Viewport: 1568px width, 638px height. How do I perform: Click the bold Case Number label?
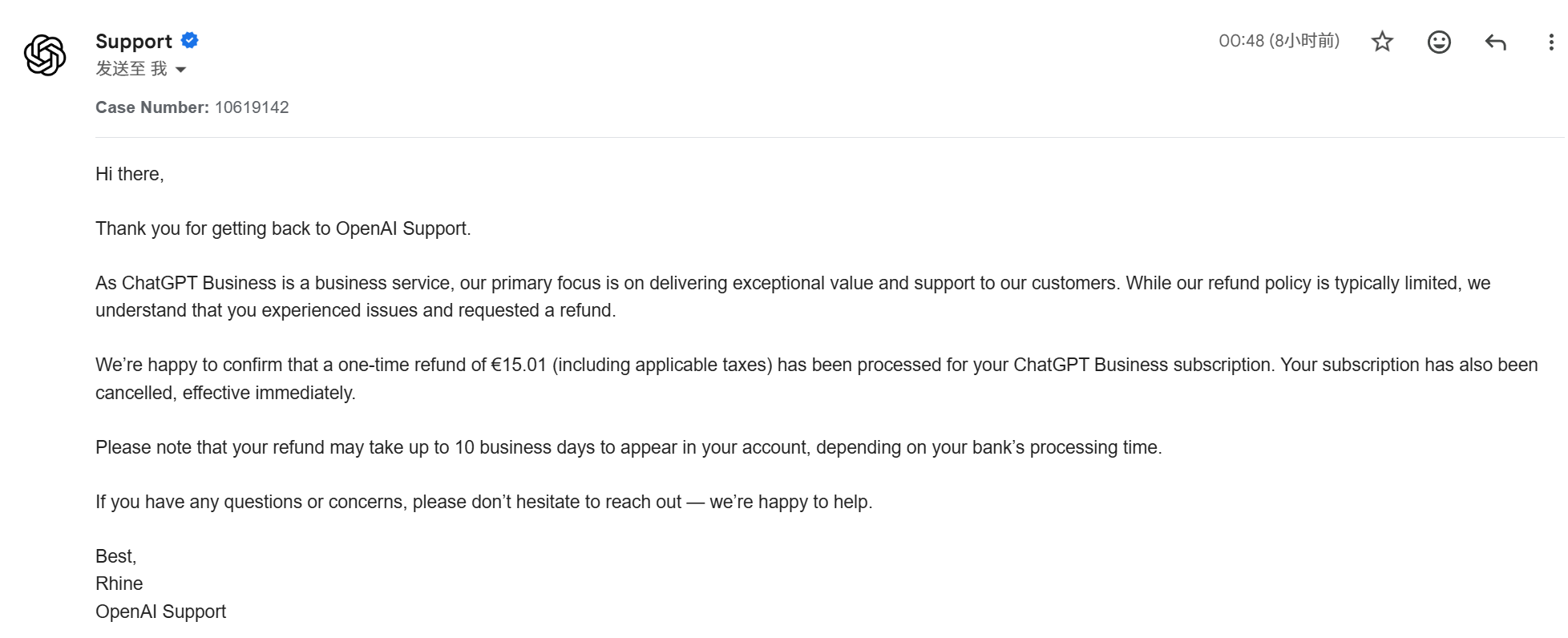point(152,107)
